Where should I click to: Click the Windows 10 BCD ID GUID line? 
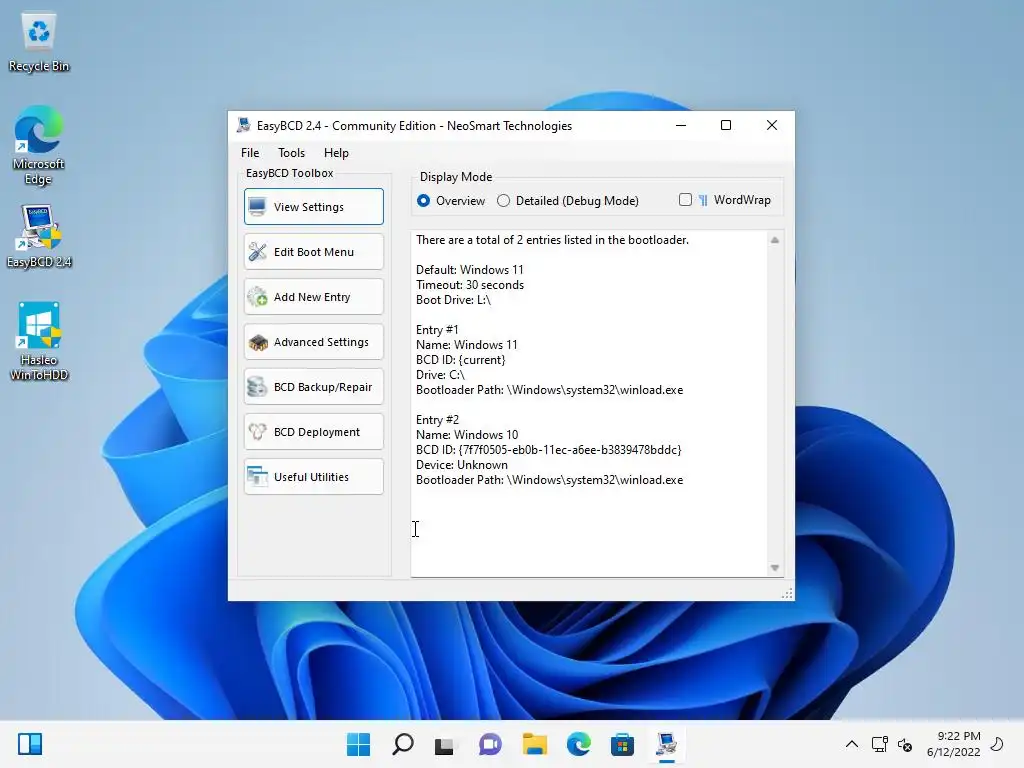[x=549, y=450]
